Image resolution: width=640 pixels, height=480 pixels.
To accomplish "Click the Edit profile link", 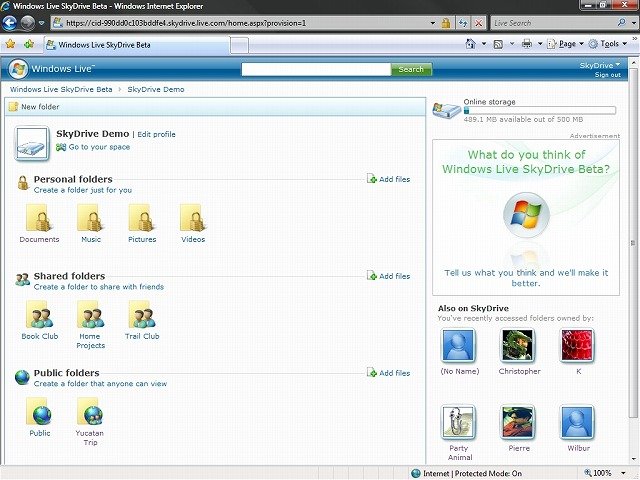I will tap(156, 134).
